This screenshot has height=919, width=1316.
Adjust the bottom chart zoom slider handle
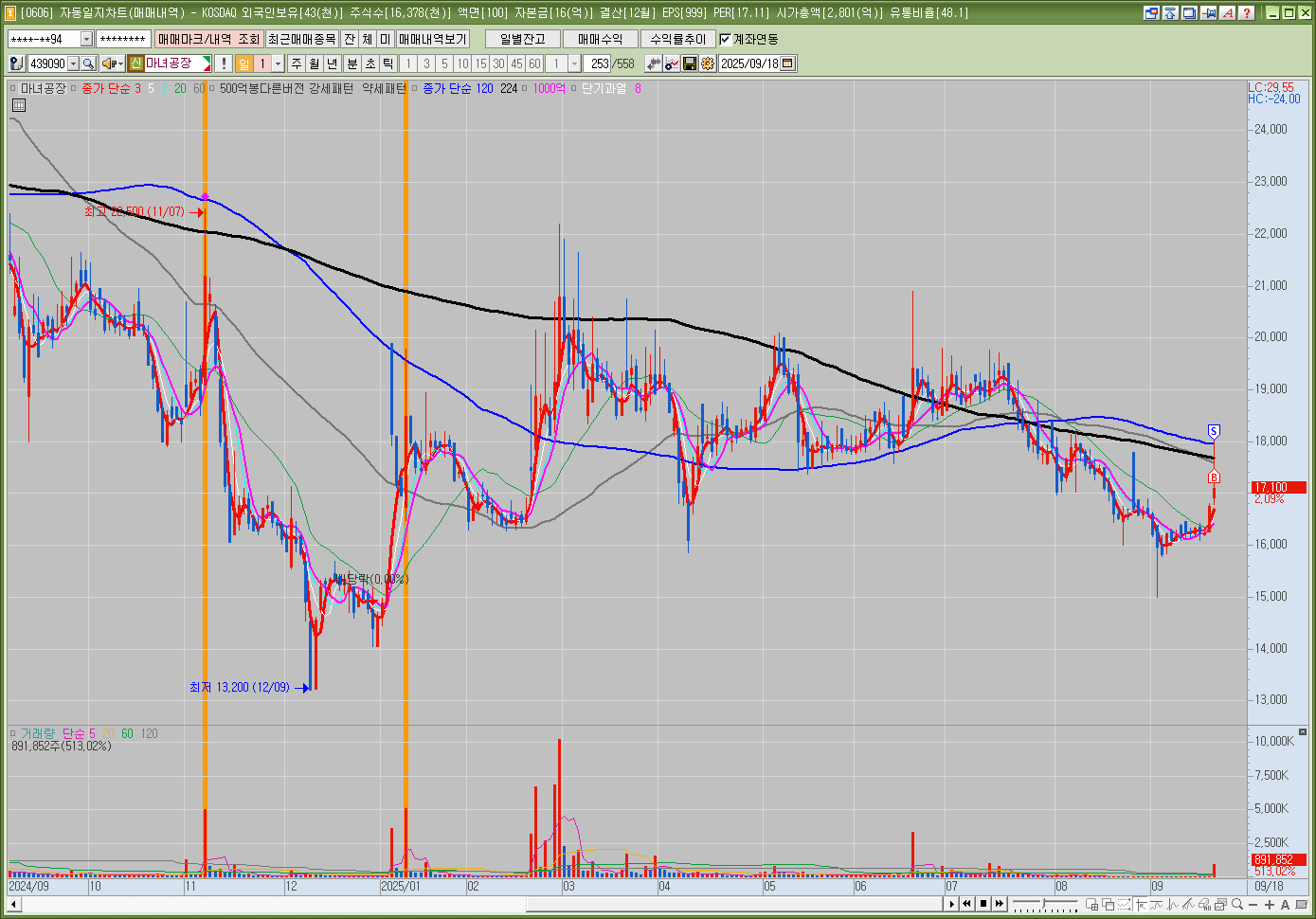(x=1043, y=903)
